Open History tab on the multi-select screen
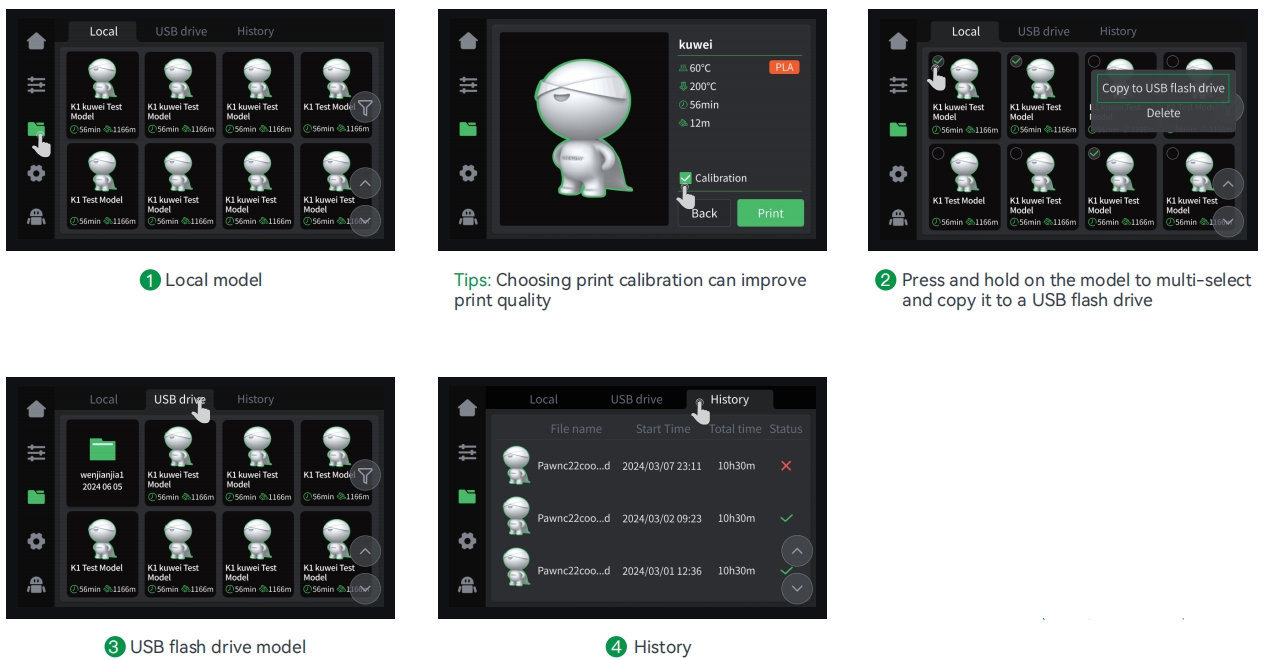Image resolution: width=1266 pixels, height=660 pixels. click(x=1118, y=31)
